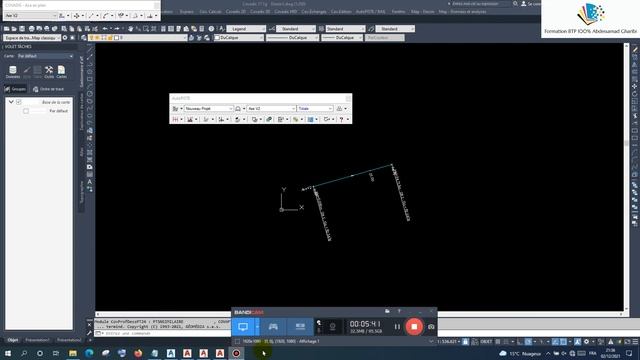This screenshot has width=640, height=360.
Task: Click the drawing horizontal scrollbar
Action: click(x=358, y=314)
